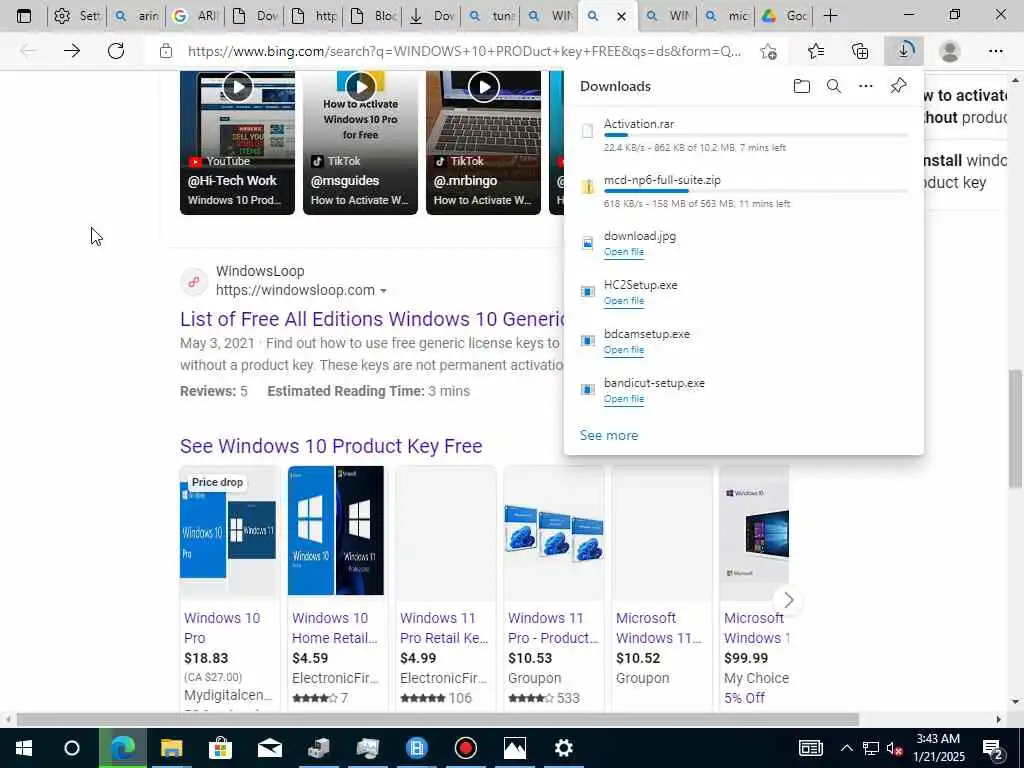The image size is (1024, 768).
Task: Open file link under HC2Setup.exe
Action: point(624,301)
